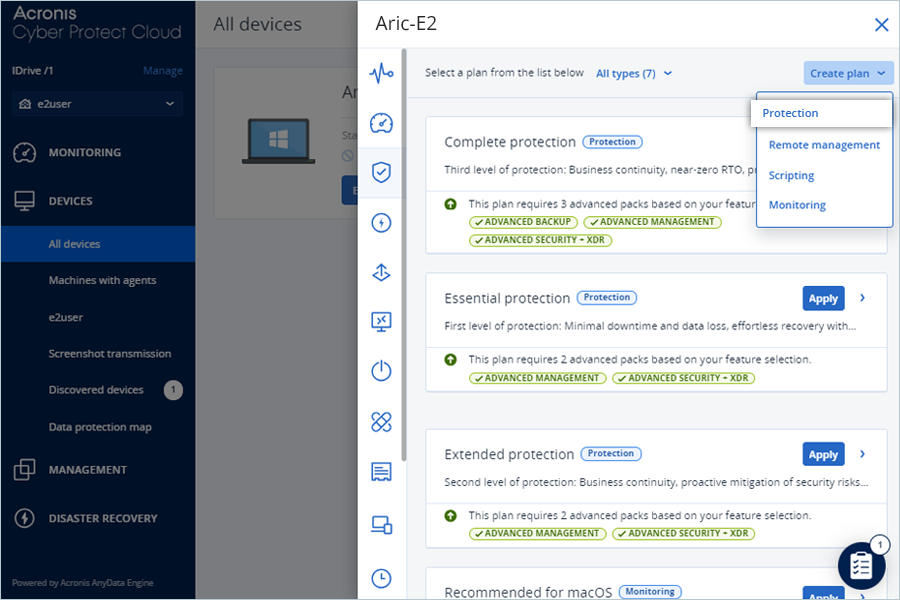Click the upgrade arrow icon in Essential protection
The image size is (900, 600).
451,359
